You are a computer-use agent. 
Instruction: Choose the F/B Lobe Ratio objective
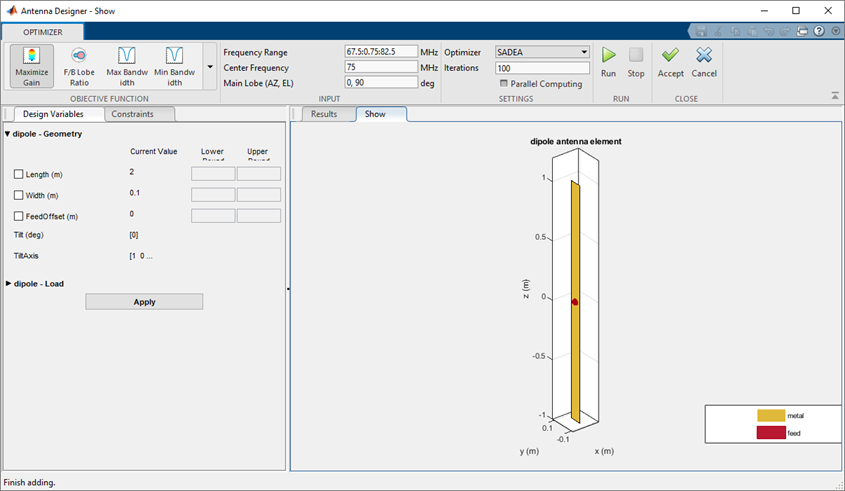point(79,66)
